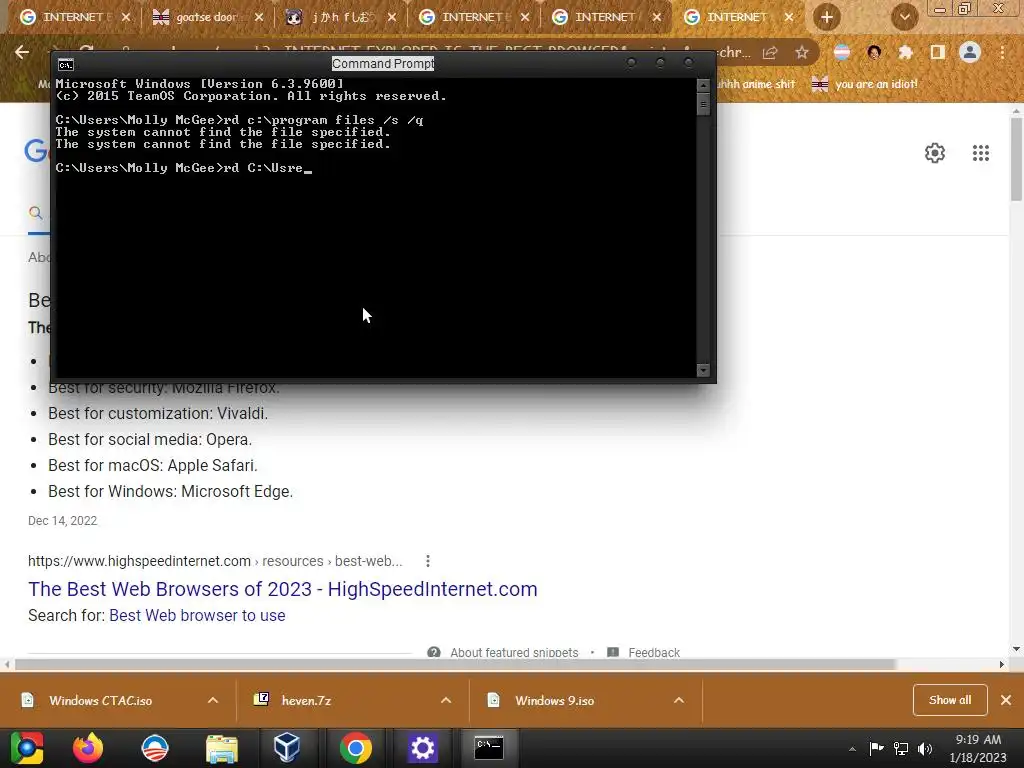The image size is (1024, 768).
Task: Click the striped flag extension icon
Action: pyautogui.click(x=842, y=53)
